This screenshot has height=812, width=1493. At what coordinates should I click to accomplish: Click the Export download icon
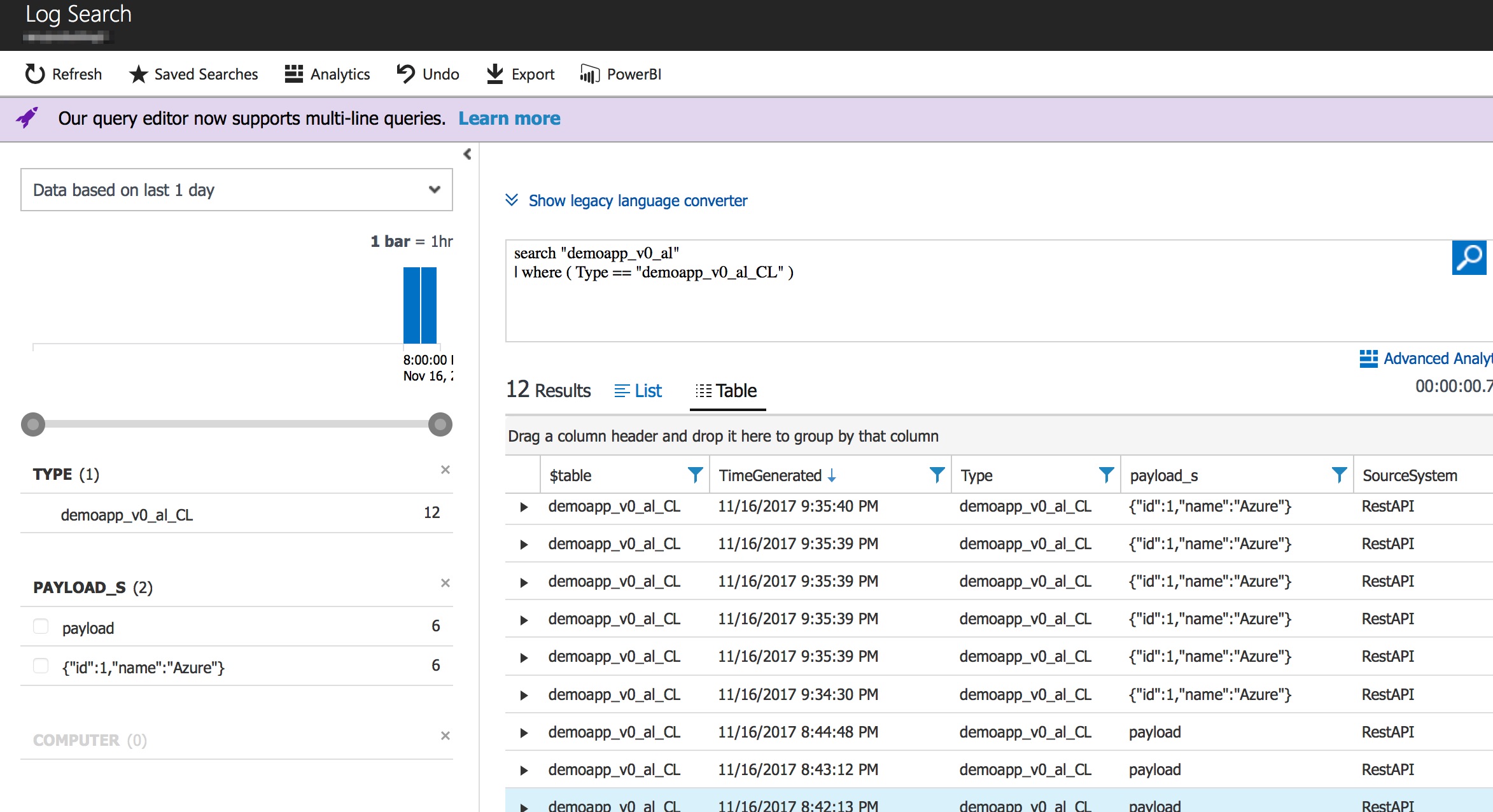point(494,74)
